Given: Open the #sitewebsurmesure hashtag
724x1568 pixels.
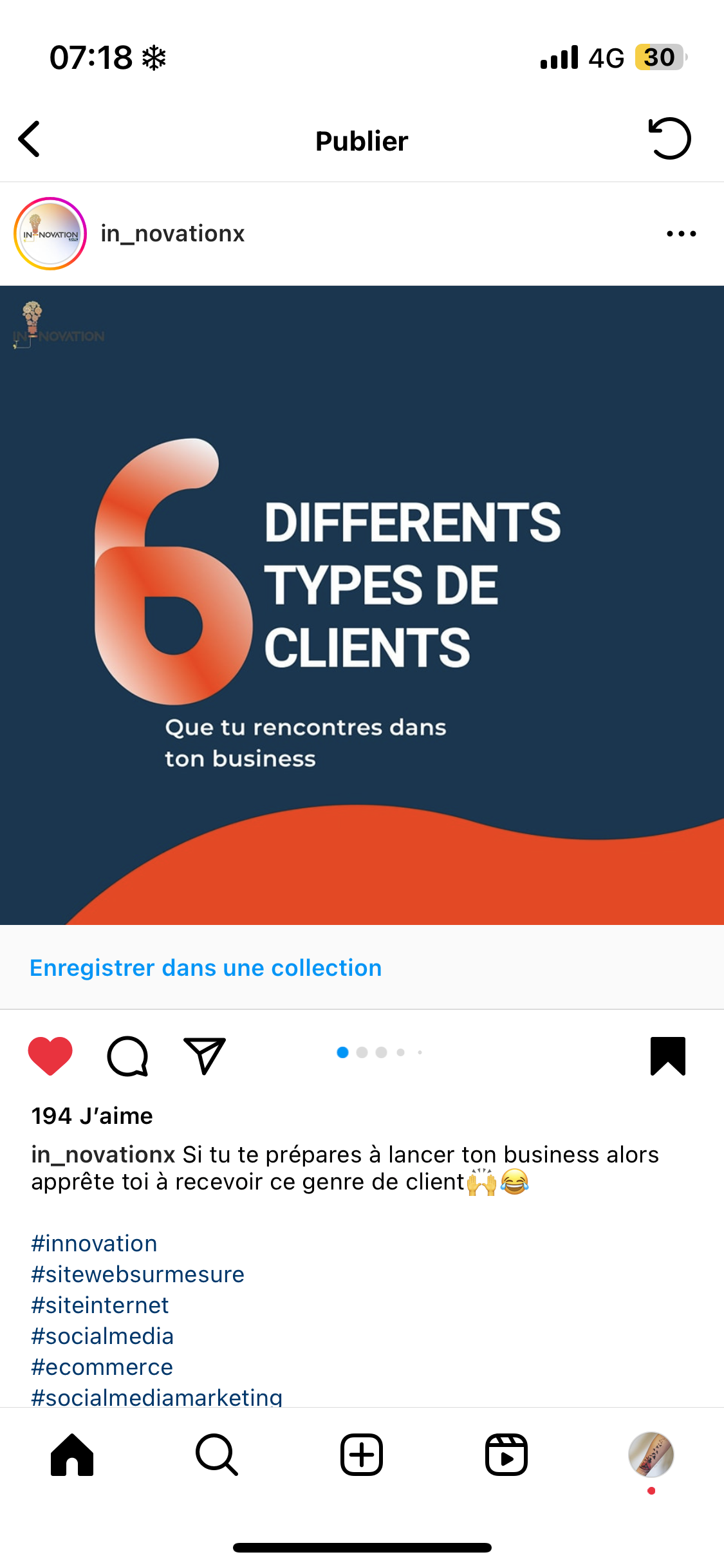Looking at the screenshot, I should (138, 1274).
